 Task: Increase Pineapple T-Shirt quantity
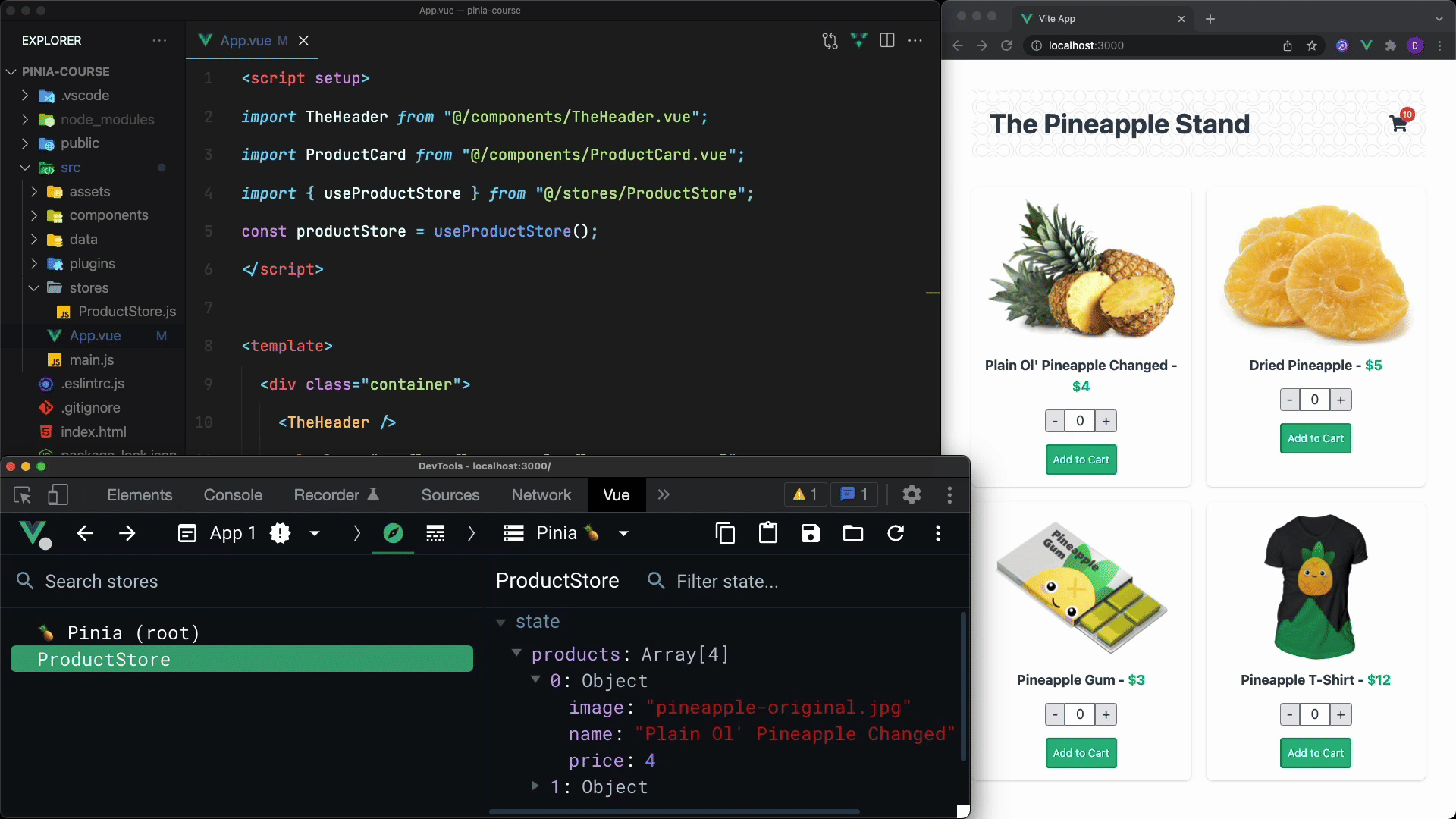pos(1341,714)
